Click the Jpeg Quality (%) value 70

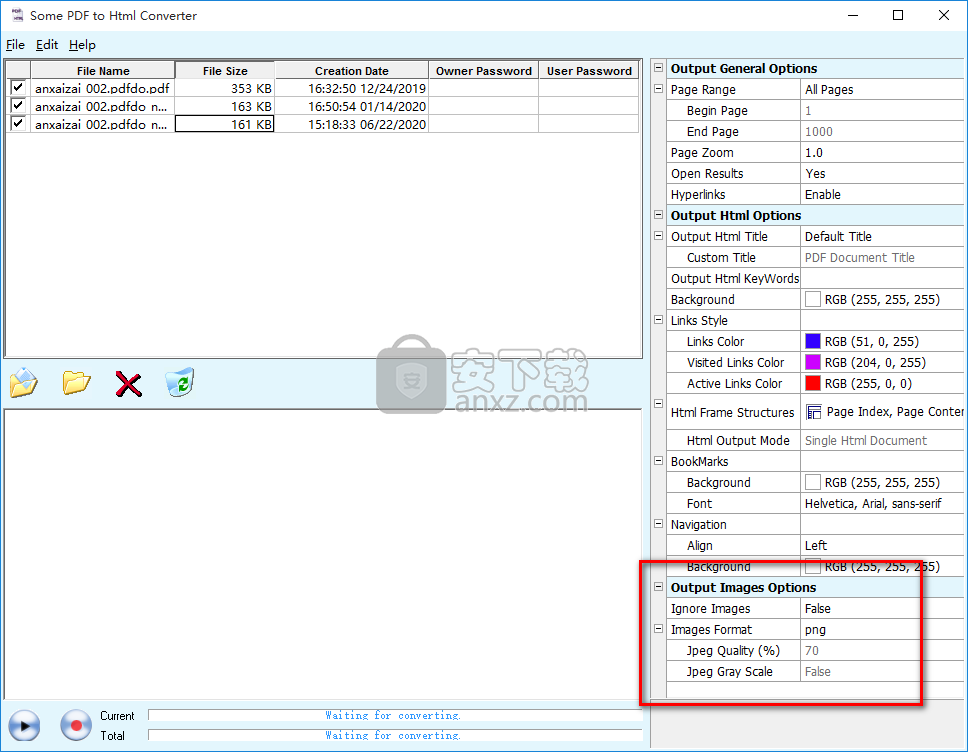[x=883, y=650]
